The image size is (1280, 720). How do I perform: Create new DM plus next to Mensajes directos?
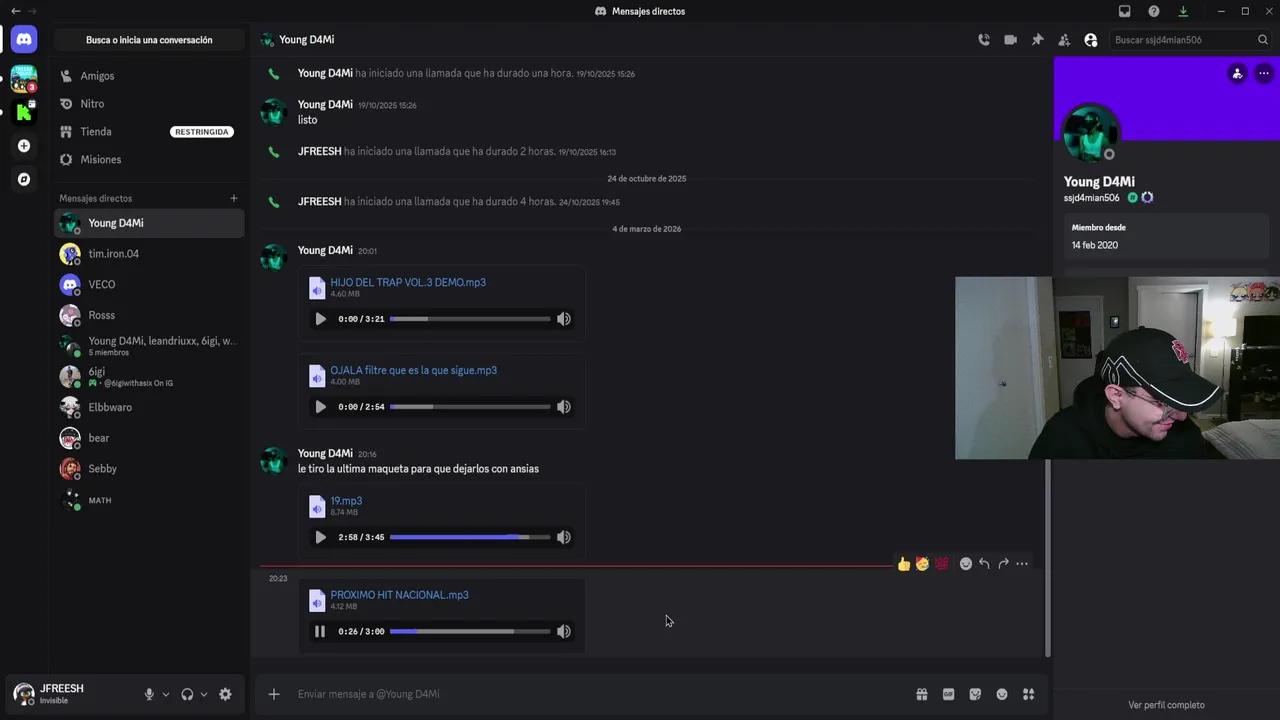234,198
